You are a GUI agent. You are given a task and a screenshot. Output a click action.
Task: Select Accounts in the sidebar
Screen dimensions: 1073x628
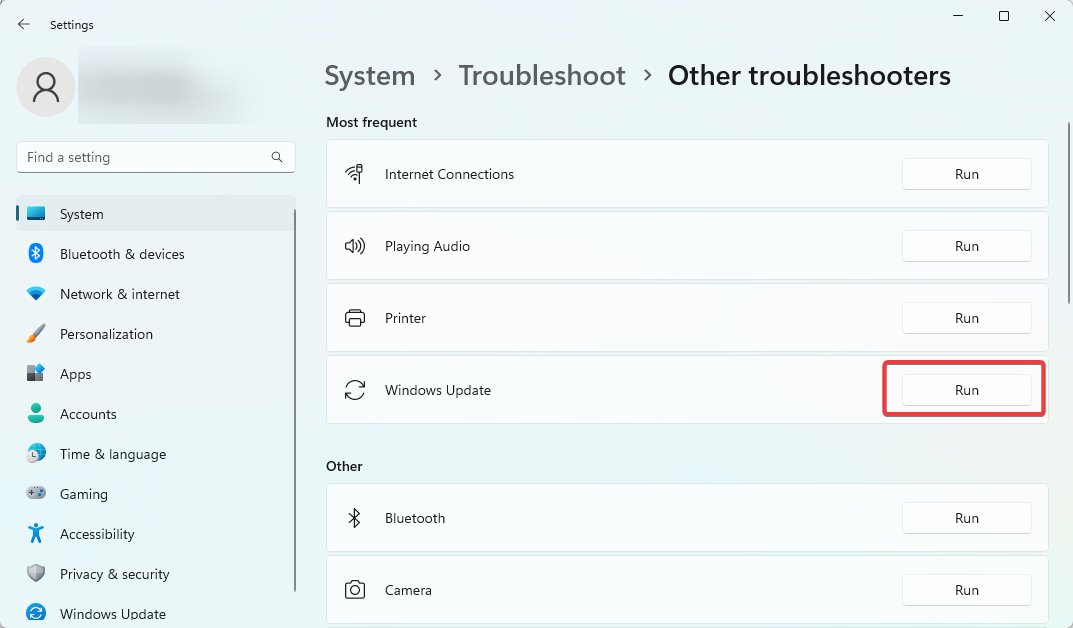(88, 414)
